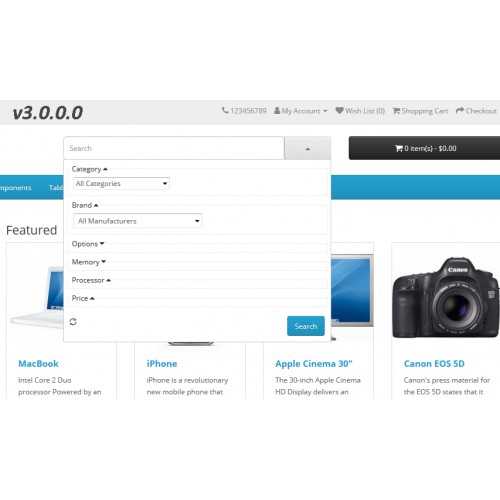The width and height of the screenshot is (500, 500).
Task: Click the My Account user icon
Action: point(277,110)
